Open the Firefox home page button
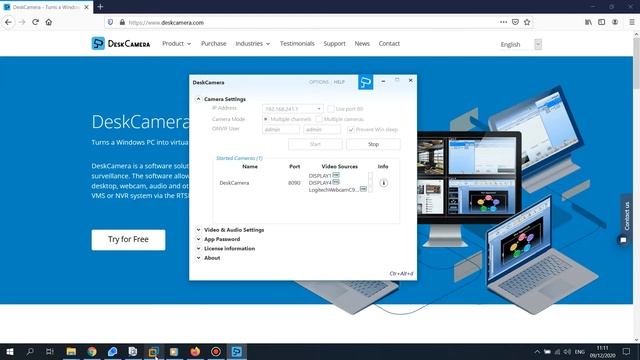Screen dimensions: 640x360 (x=49, y=22)
